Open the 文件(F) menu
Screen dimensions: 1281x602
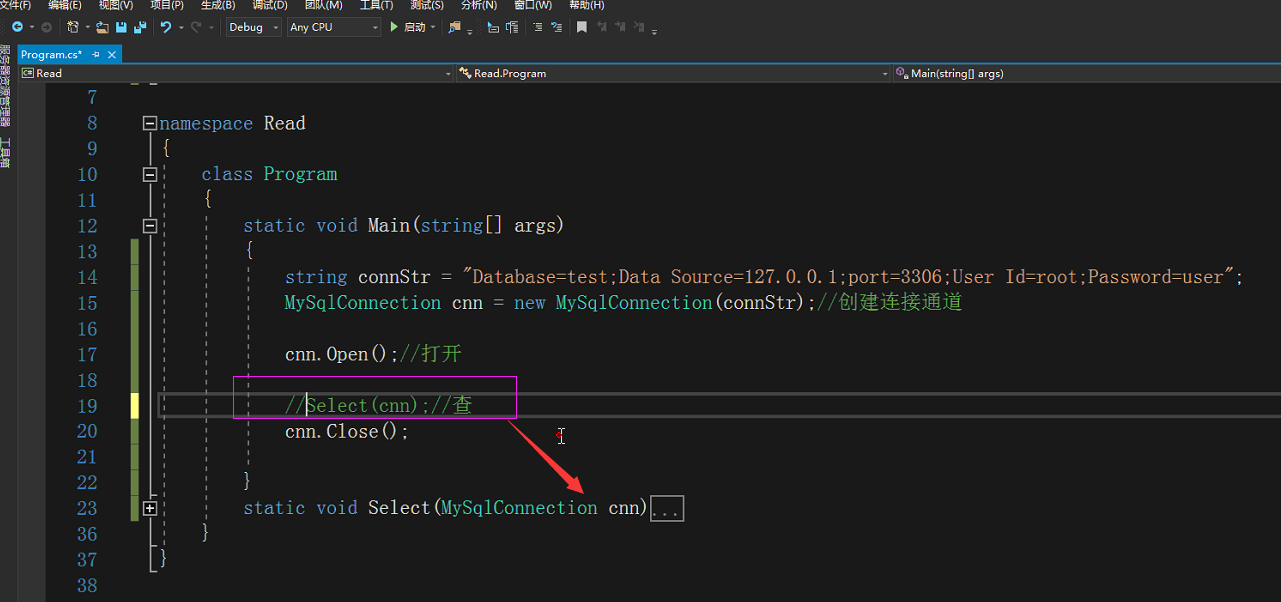pyautogui.click(x=14, y=5)
